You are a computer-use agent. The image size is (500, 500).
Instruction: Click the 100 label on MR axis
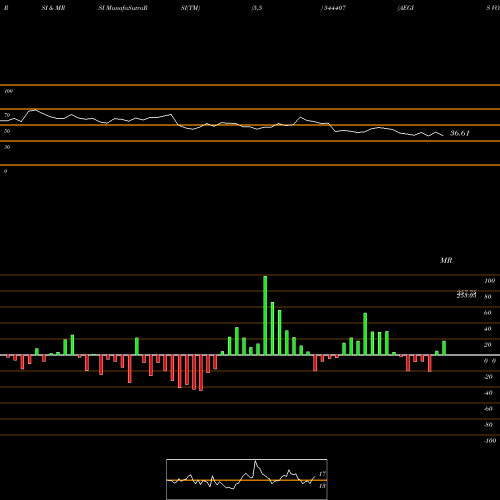pyautogui.click(x=489, y=281)
